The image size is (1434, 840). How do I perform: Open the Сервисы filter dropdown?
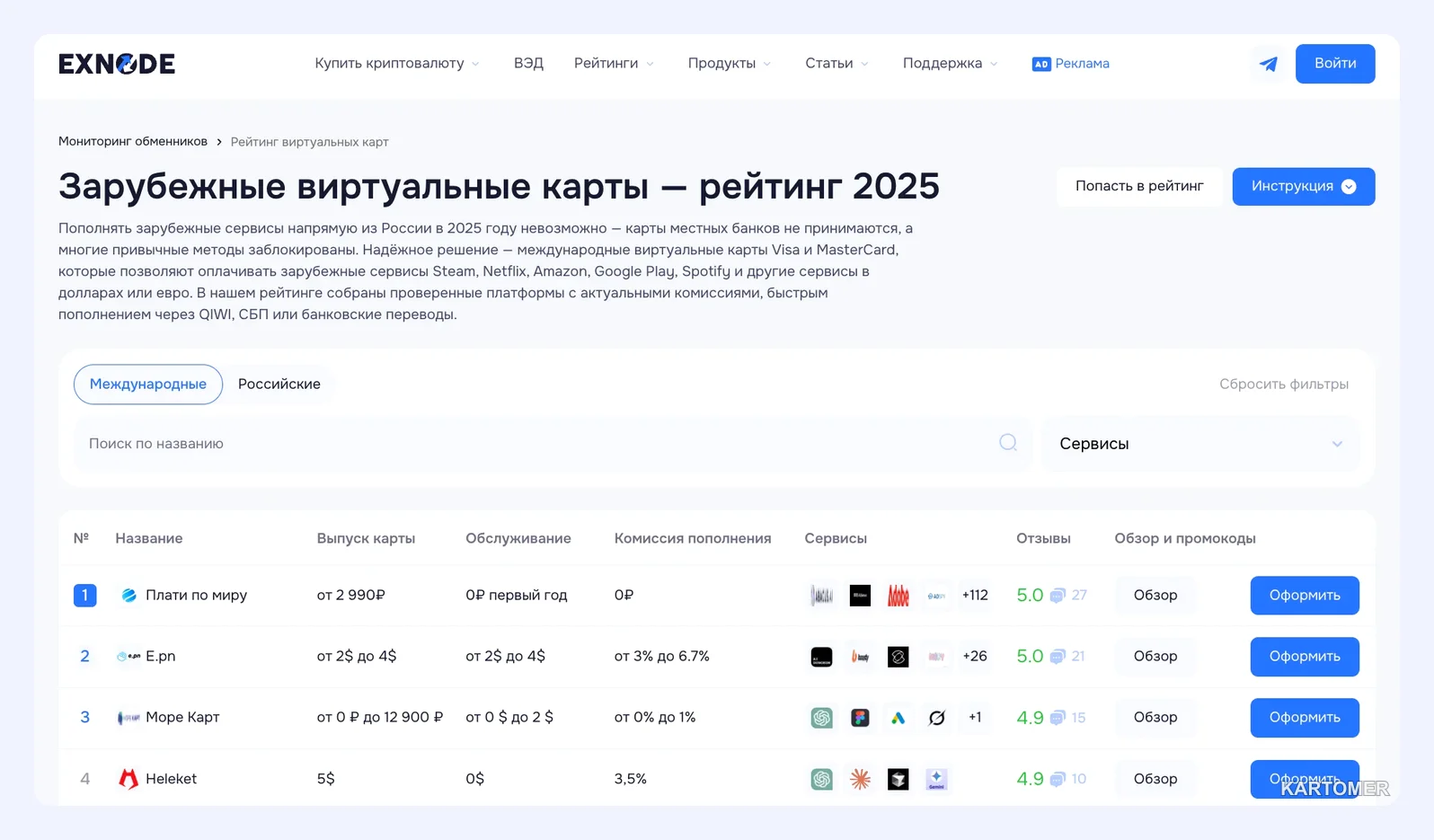pos(1201,444)
